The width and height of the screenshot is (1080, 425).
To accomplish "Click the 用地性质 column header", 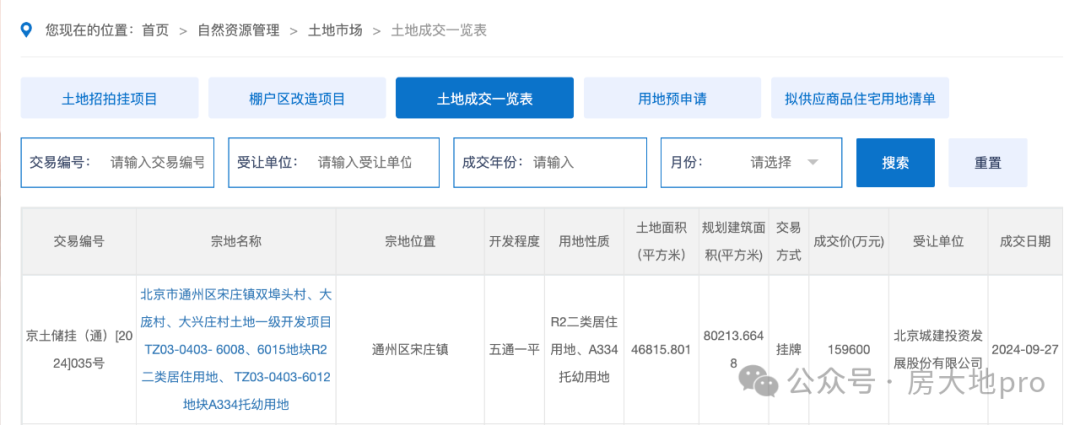I will coord(584,242).
